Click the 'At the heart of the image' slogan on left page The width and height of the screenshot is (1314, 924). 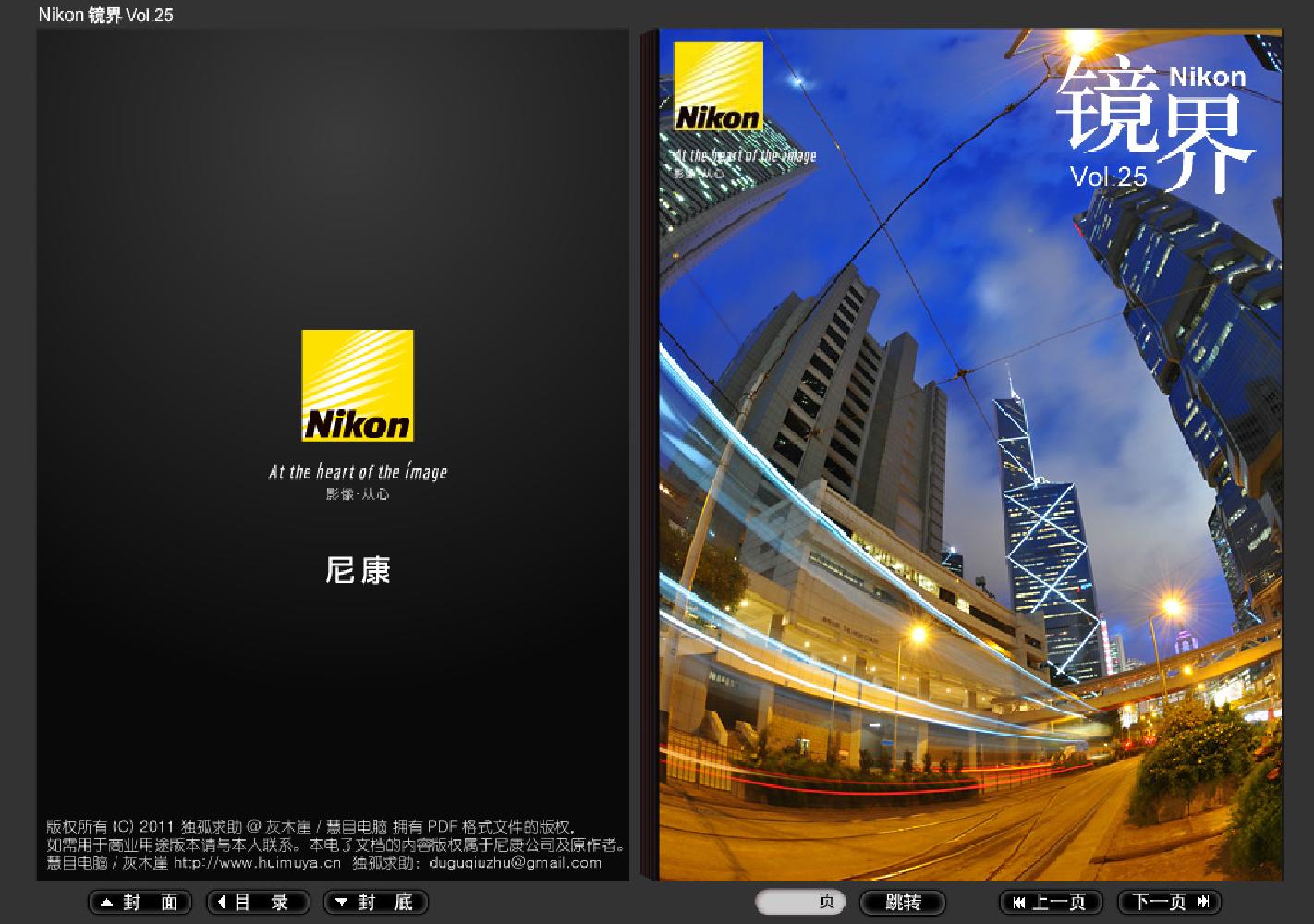358,471
